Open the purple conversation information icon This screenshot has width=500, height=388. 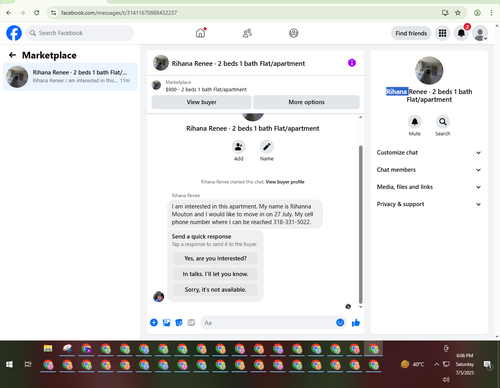pos(352,63)
